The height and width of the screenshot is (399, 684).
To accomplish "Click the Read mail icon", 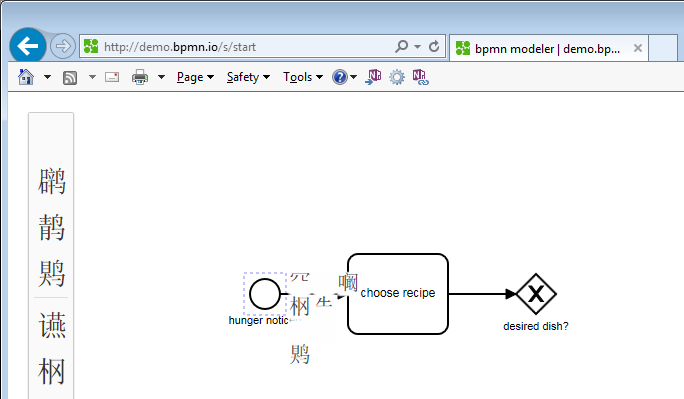I will (112, 77).
